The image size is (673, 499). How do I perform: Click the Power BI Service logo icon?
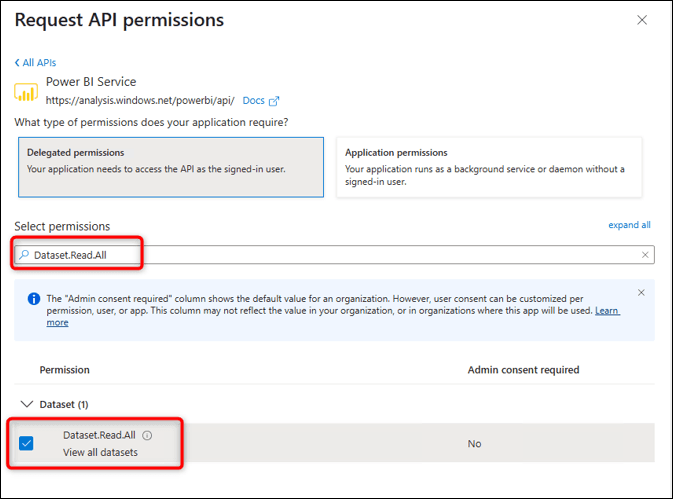pyautogui.click(x=26, y=92)
